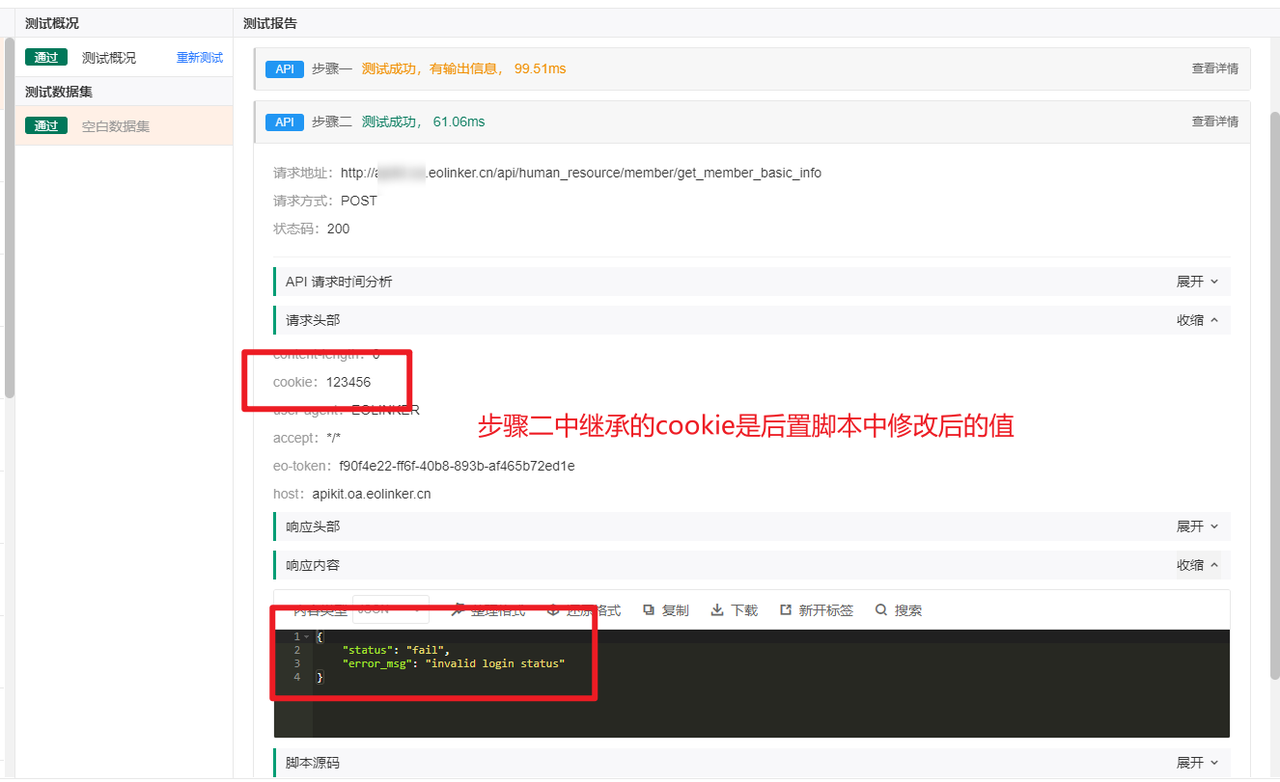The height and width of the screenshot is (782, 1280).
Task: Expand the 脚本源码 section
Action: 1197,763
